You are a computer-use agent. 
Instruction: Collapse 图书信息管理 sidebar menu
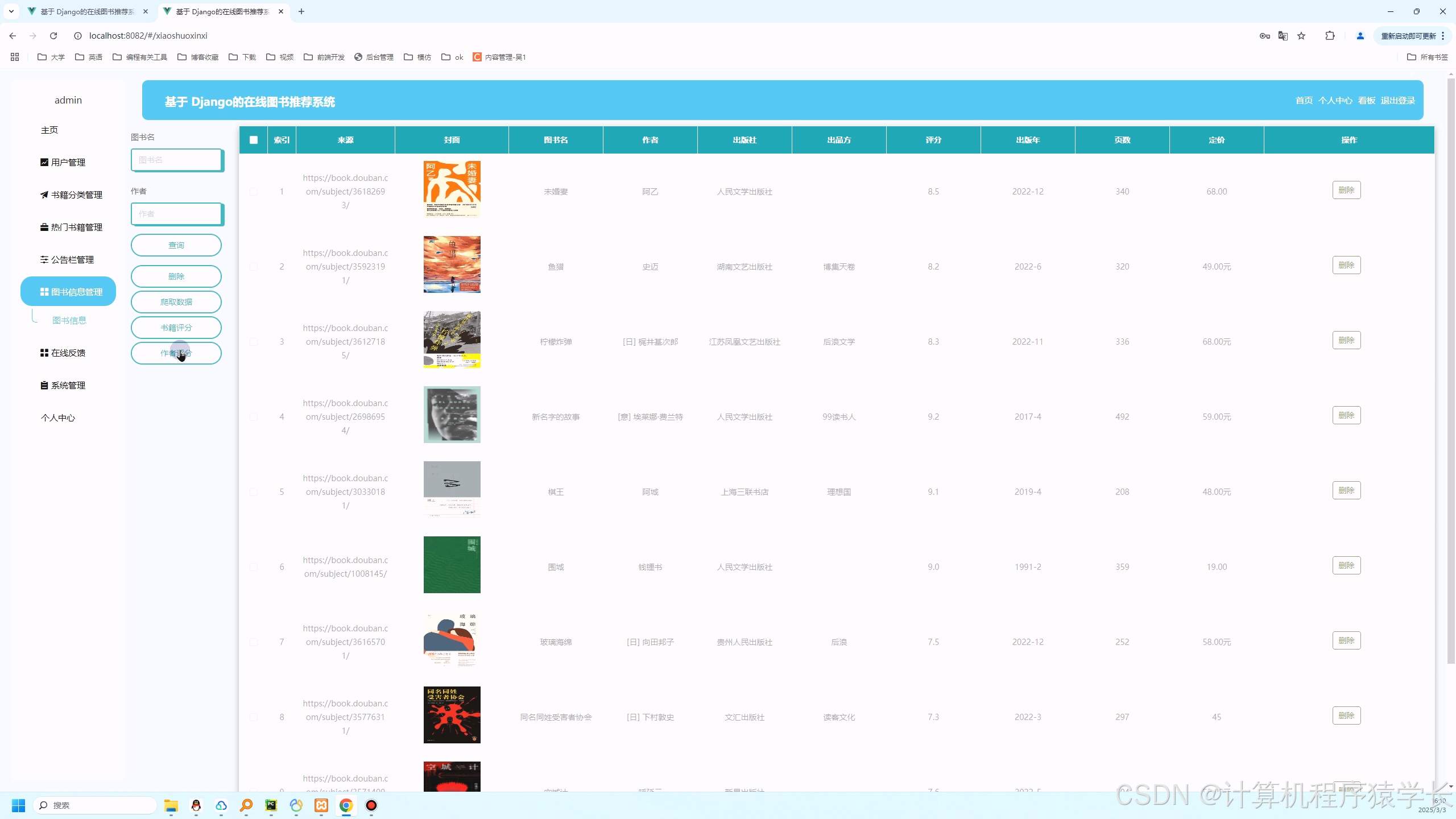pos(68,292)
